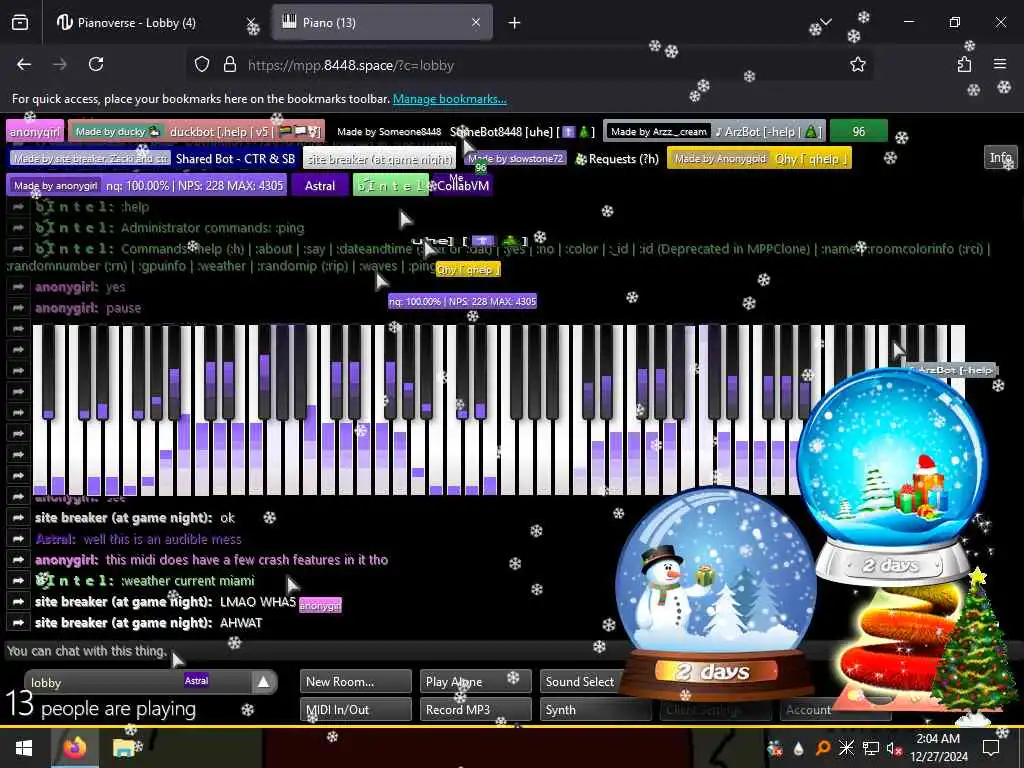Image resolution: width=1024 pixels, height=768 pixels.
Task: Open the Sound Select menu
Action: point(580,681)
